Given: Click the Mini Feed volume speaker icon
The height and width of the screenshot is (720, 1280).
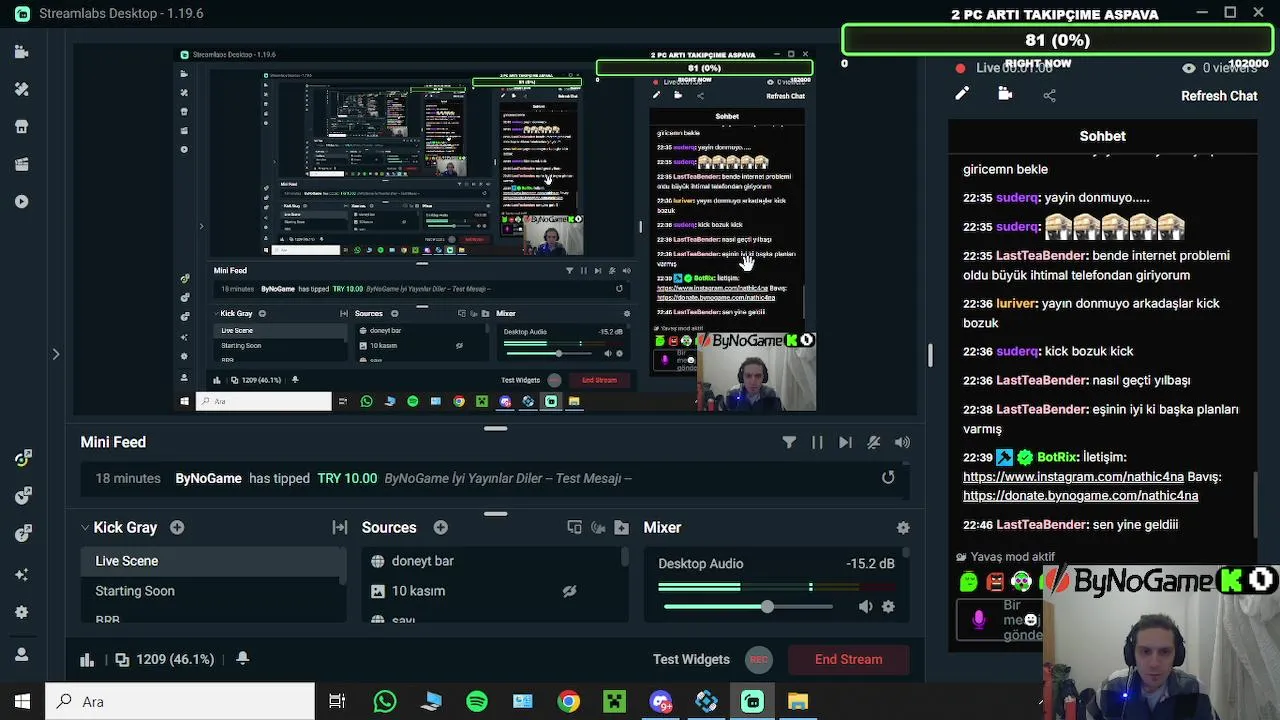Looking at the screenshot, I should (x=902, y=442).
